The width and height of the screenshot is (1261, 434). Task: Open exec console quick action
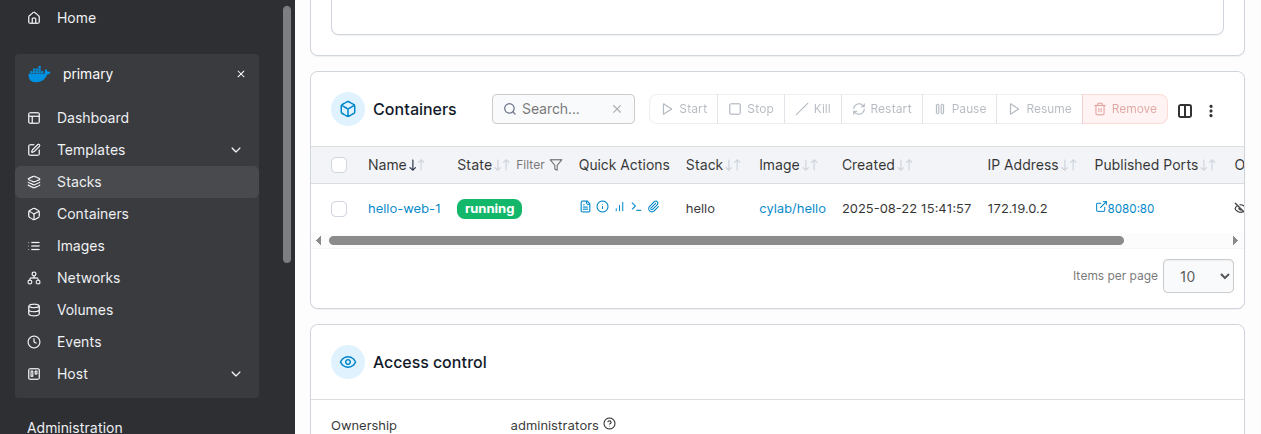[636, 207]
